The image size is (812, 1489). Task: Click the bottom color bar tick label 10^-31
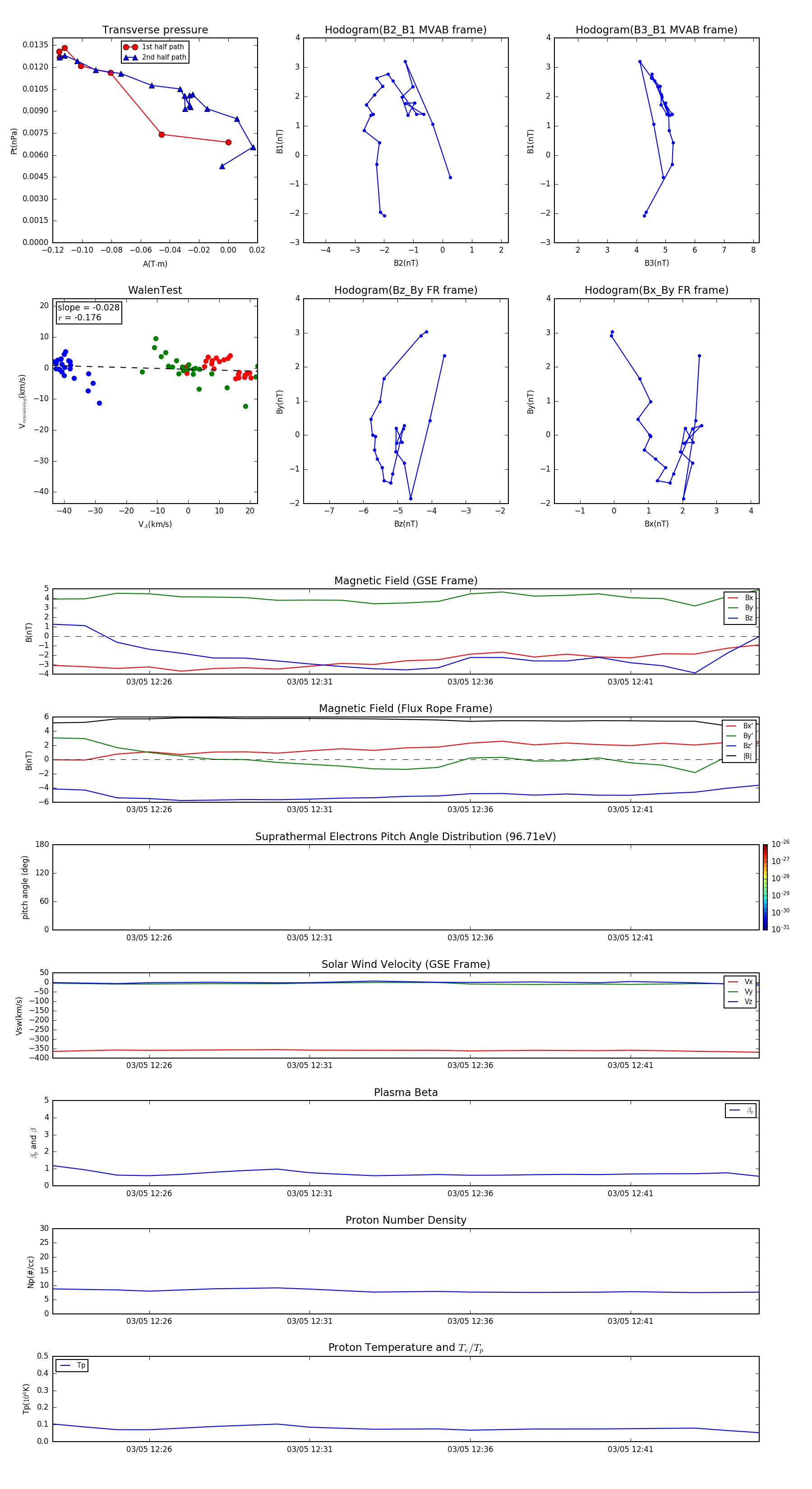pos(780,929)
